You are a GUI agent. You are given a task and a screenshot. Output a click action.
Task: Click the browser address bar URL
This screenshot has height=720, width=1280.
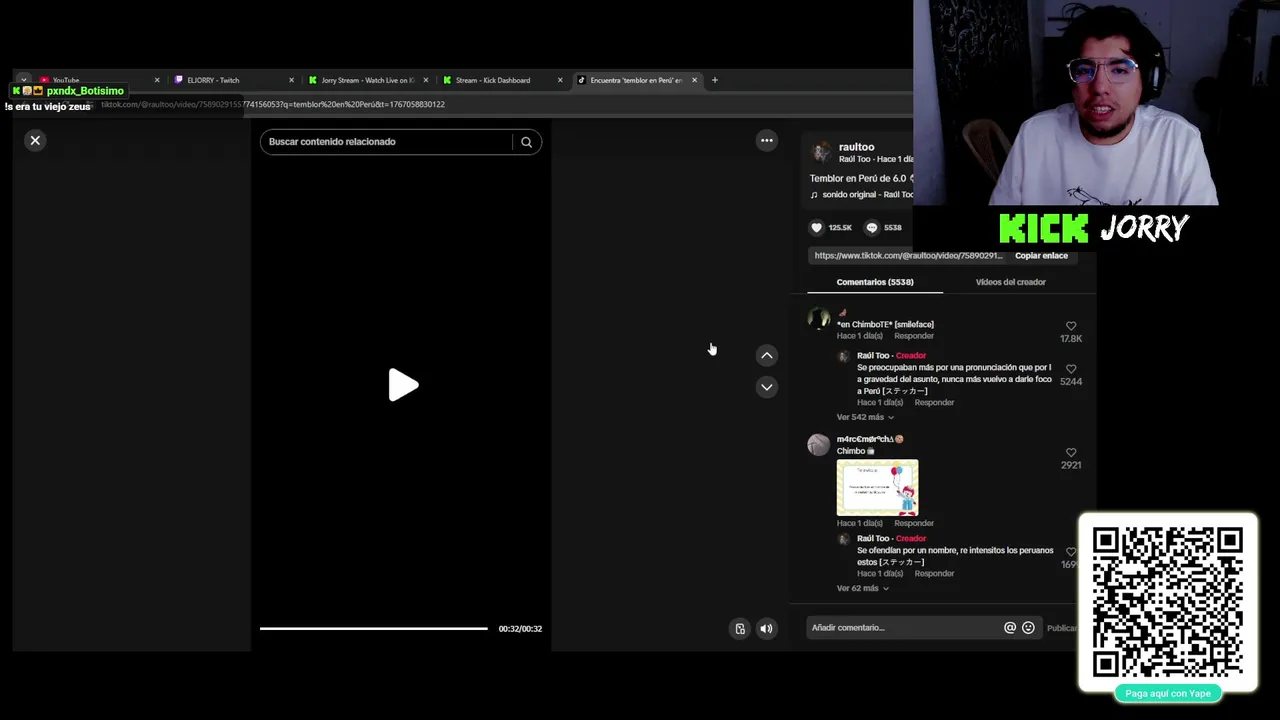click(x=272, y=104)
